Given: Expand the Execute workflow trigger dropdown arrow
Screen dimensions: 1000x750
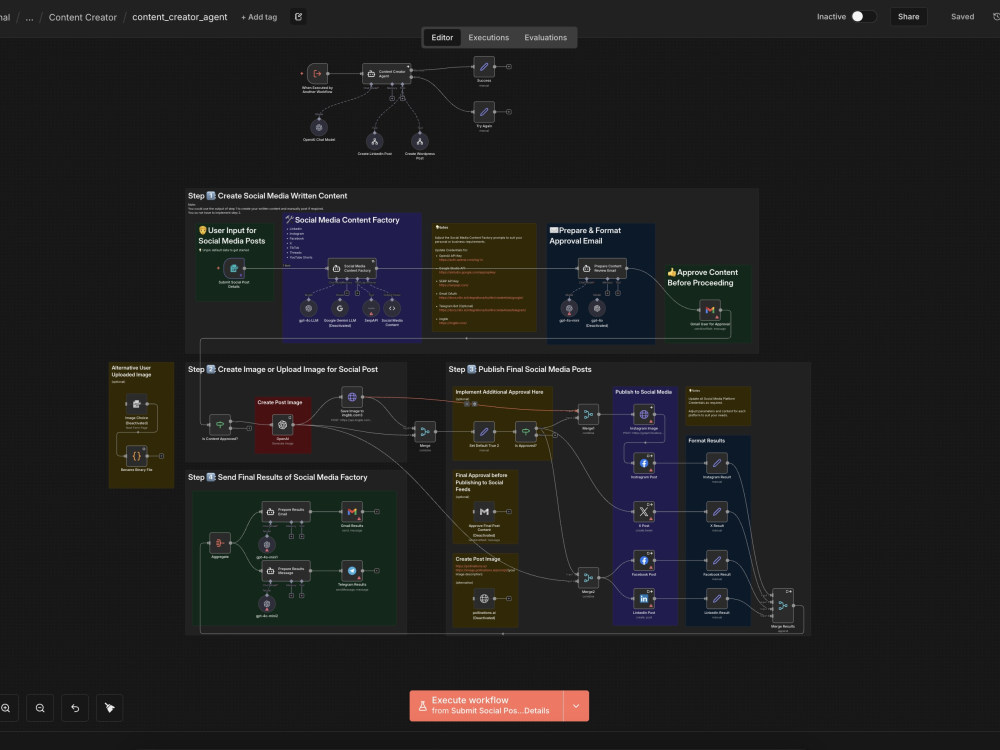Looking at the screenshot, I should point(576,706).
